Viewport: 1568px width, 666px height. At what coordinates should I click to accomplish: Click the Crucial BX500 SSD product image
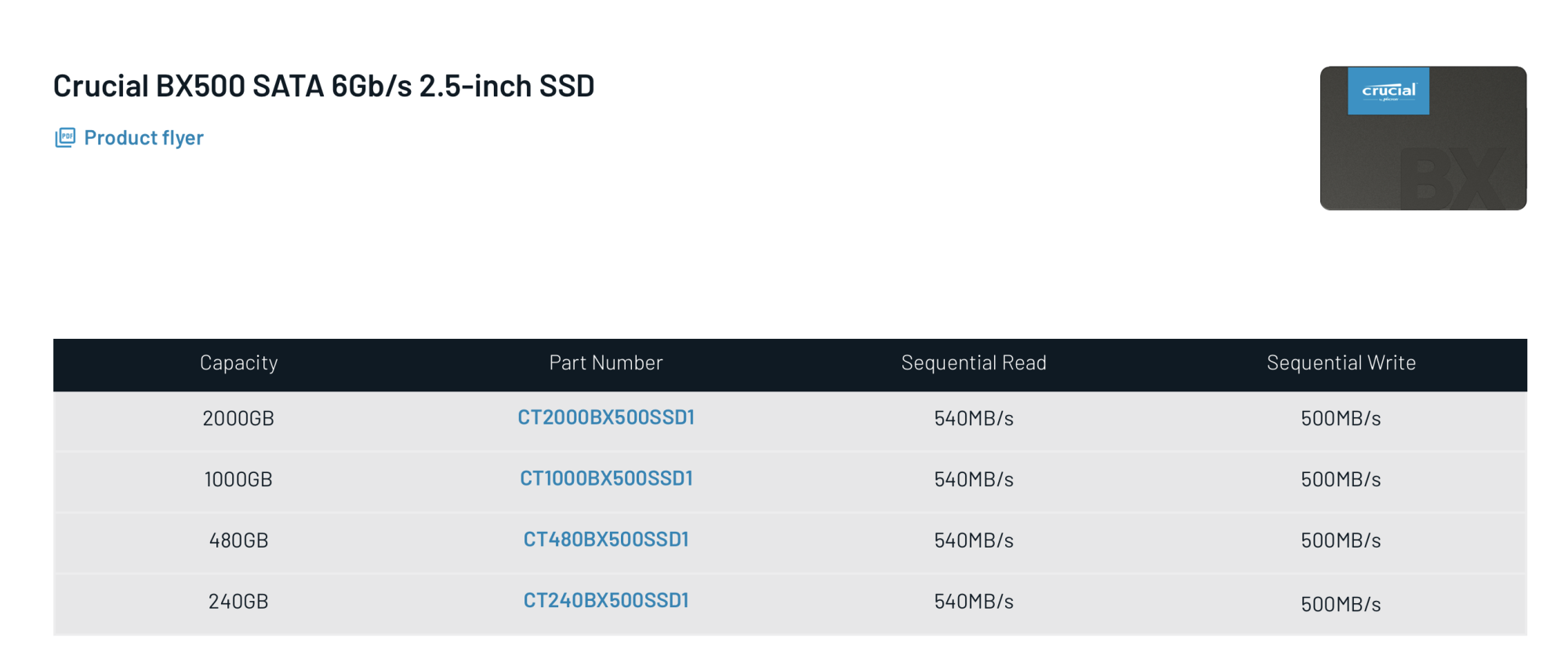pos(1423,138)
